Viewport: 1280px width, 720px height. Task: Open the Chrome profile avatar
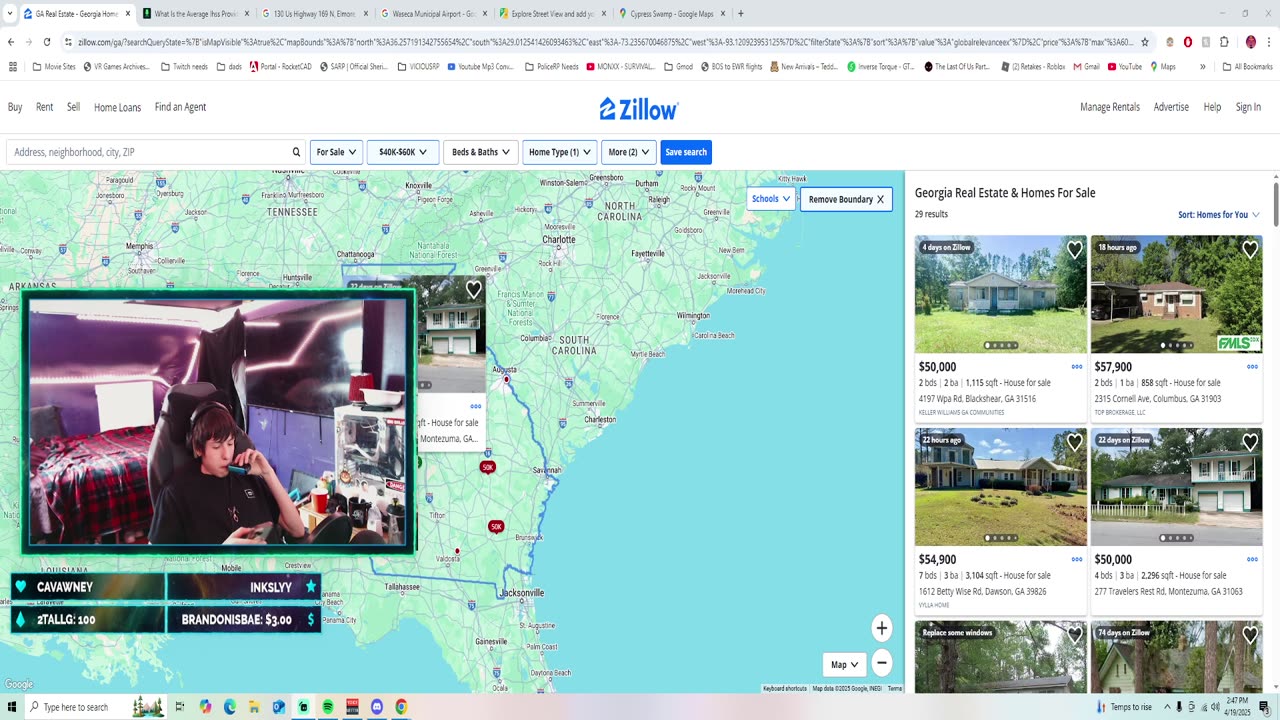1250,42
